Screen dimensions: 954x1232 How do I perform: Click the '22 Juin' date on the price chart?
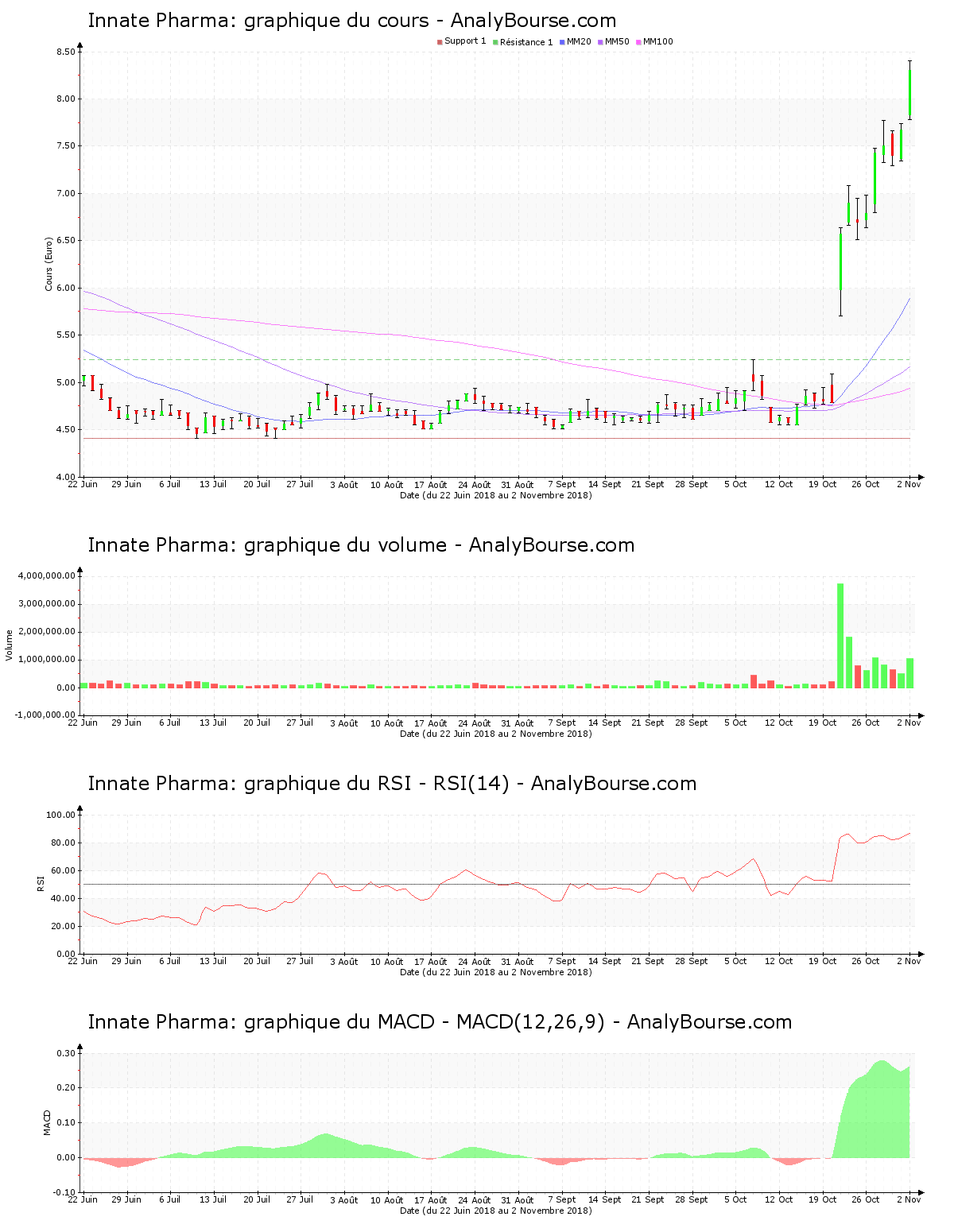(x=83, y=484)
